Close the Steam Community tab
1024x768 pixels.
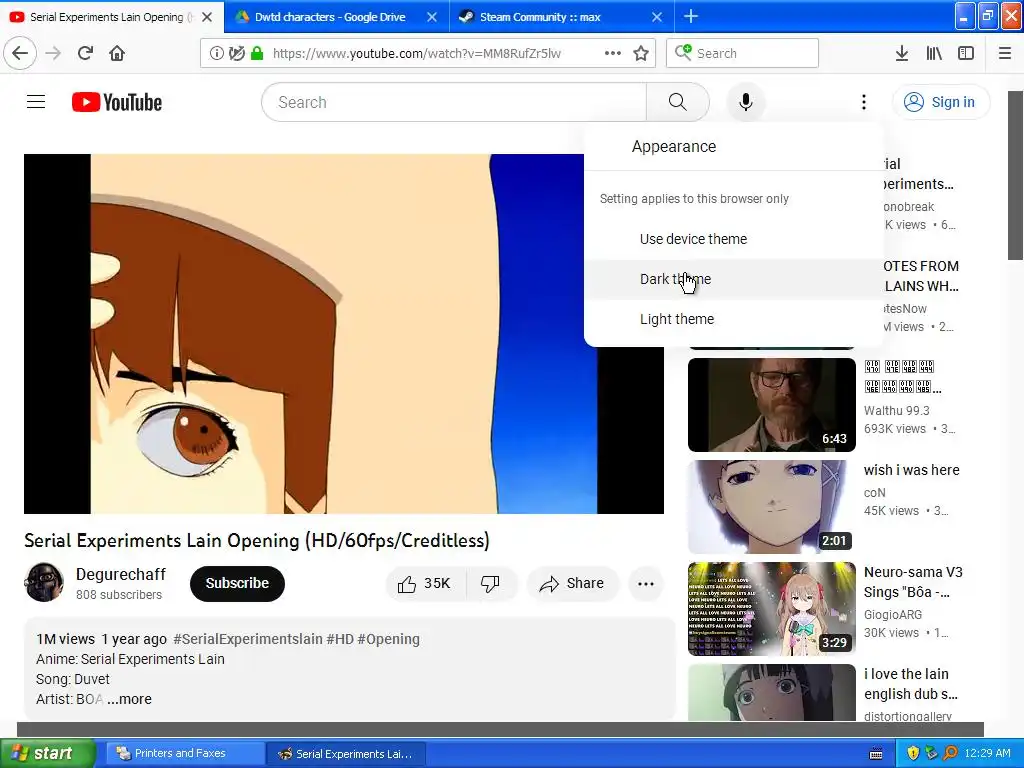(x=657, y=17)
